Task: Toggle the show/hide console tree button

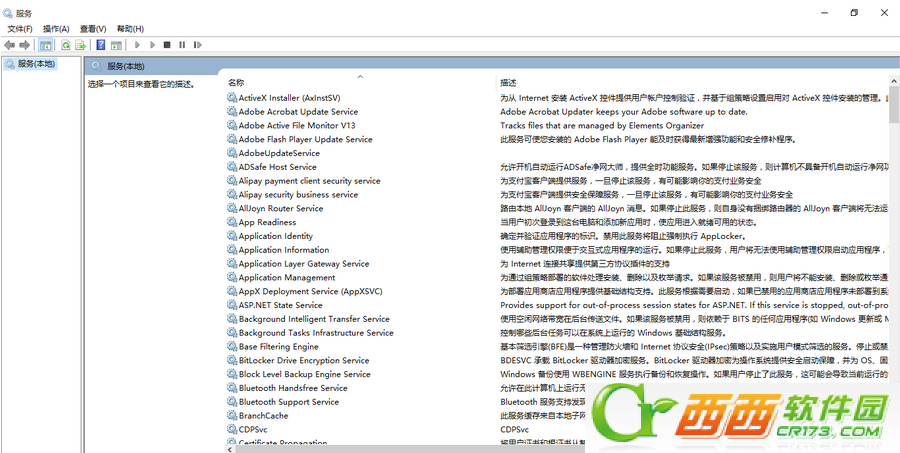Action: click(45, 45)
